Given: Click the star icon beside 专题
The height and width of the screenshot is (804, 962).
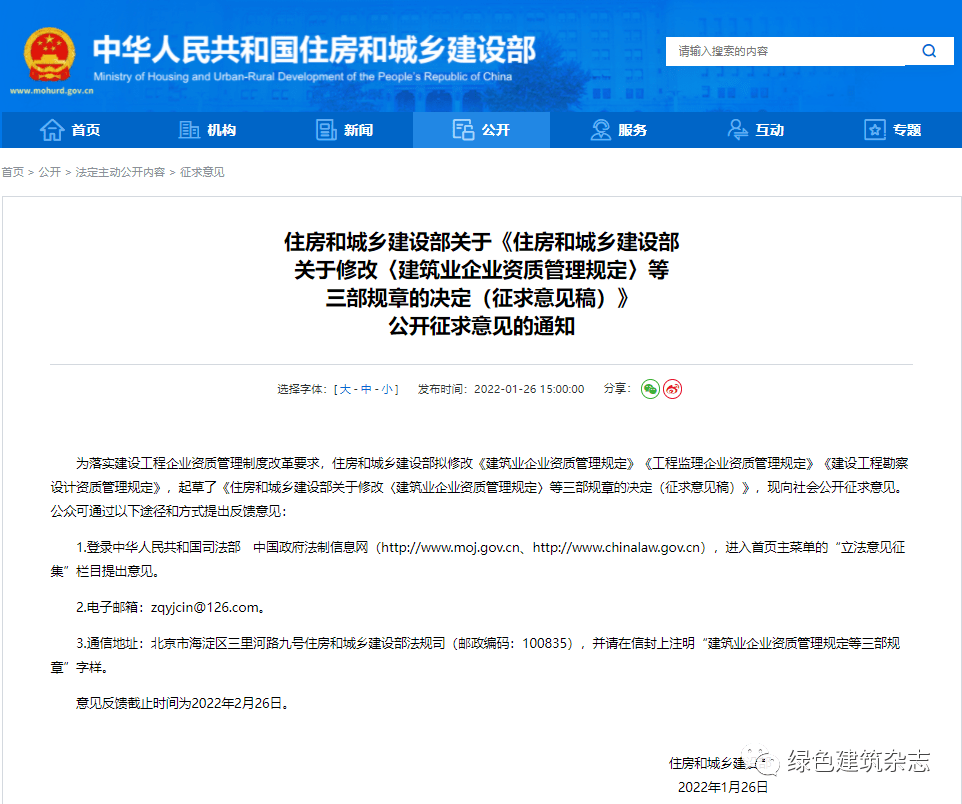Looking at the screenshot, I should [x=875, y=129].
